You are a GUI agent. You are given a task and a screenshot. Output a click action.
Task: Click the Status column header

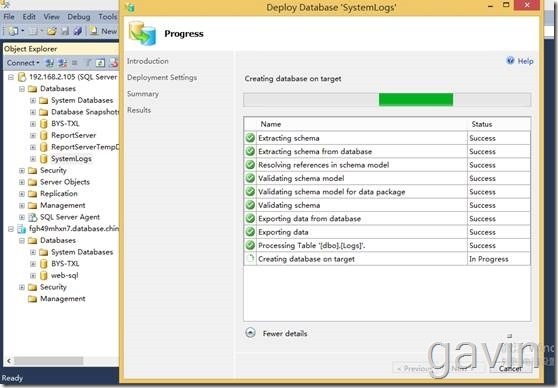point(499,124)
